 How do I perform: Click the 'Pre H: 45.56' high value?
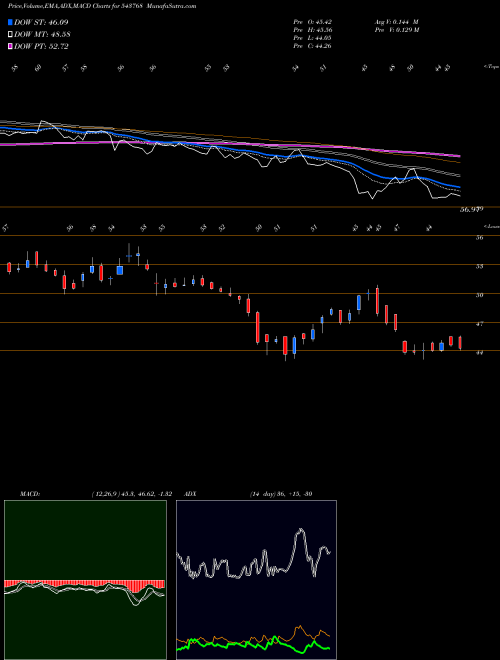click(x=313, y=30)
